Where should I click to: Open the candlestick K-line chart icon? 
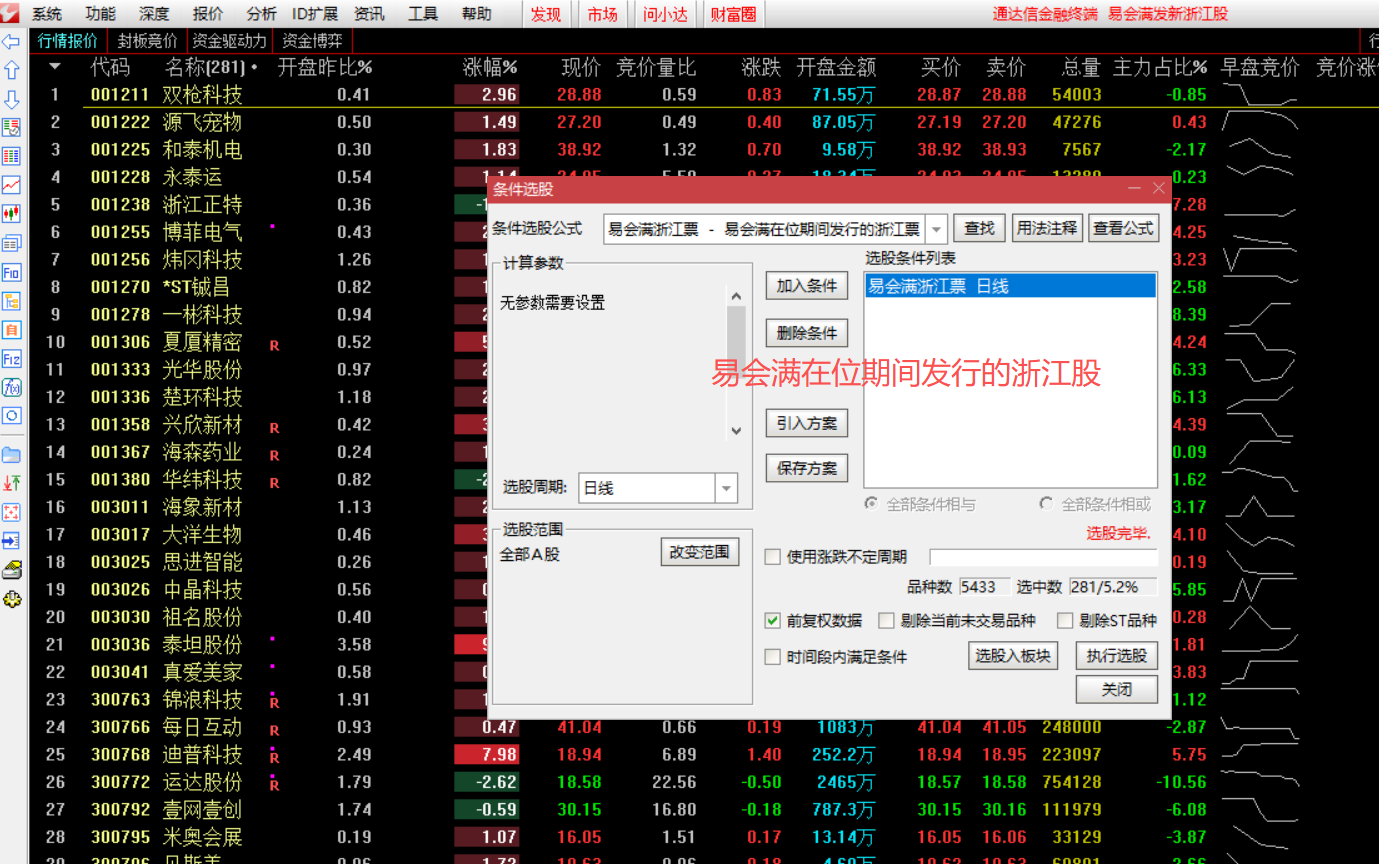pos(11,214)
